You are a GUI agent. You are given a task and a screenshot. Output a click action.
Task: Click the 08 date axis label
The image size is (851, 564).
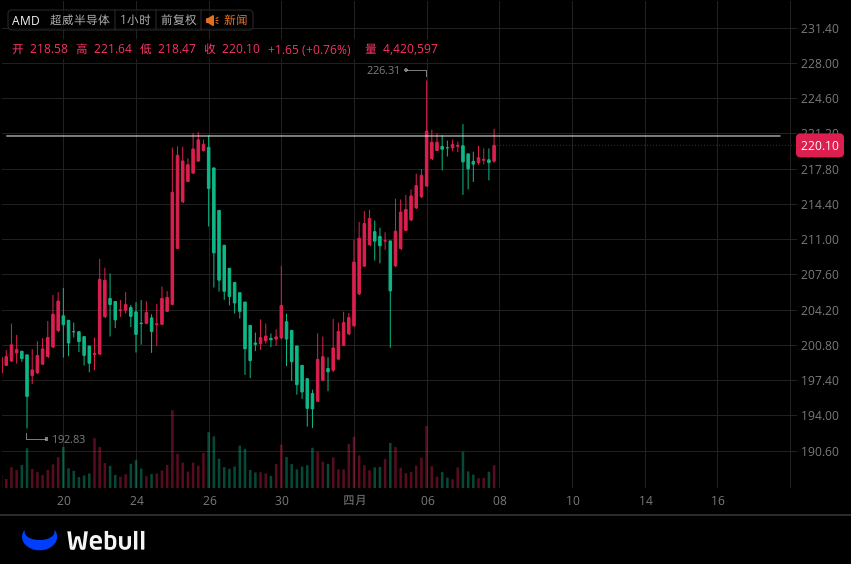point(500,500)
